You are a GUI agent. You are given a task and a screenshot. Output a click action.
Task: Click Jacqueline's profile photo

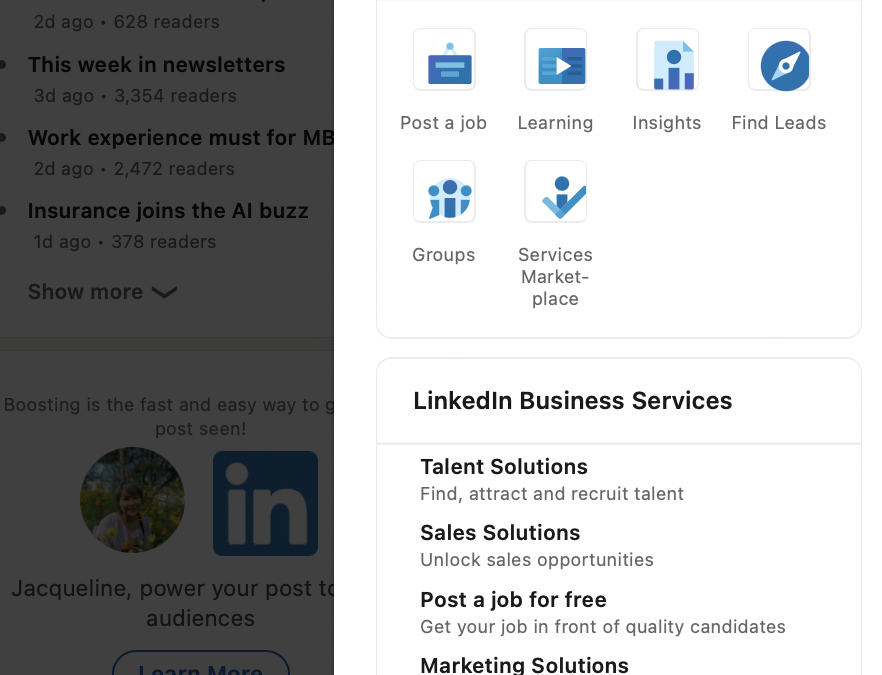coord(132,500)
